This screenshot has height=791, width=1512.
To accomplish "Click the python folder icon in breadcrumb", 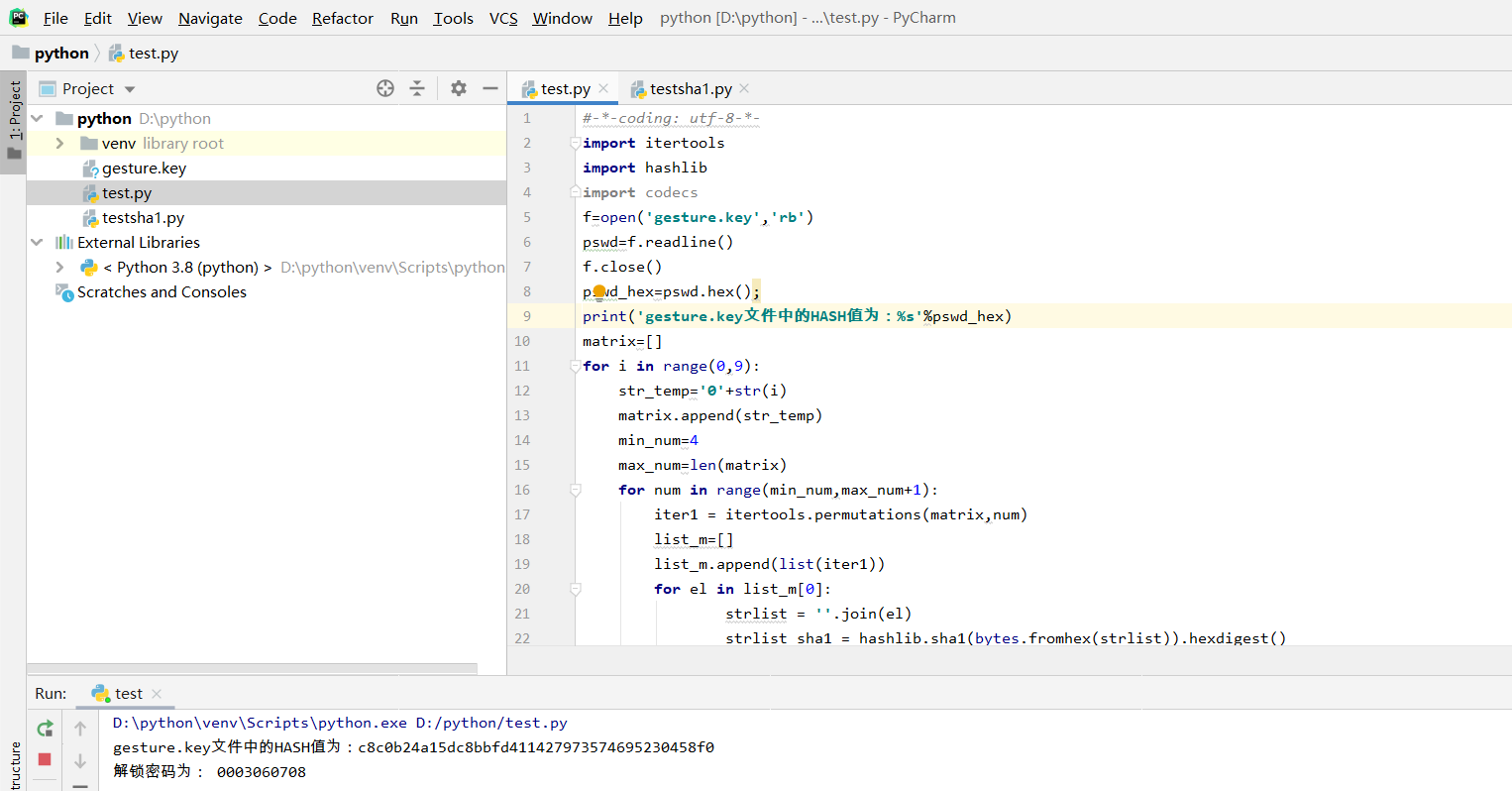I will pyautogui.click(x=21, y=53).
